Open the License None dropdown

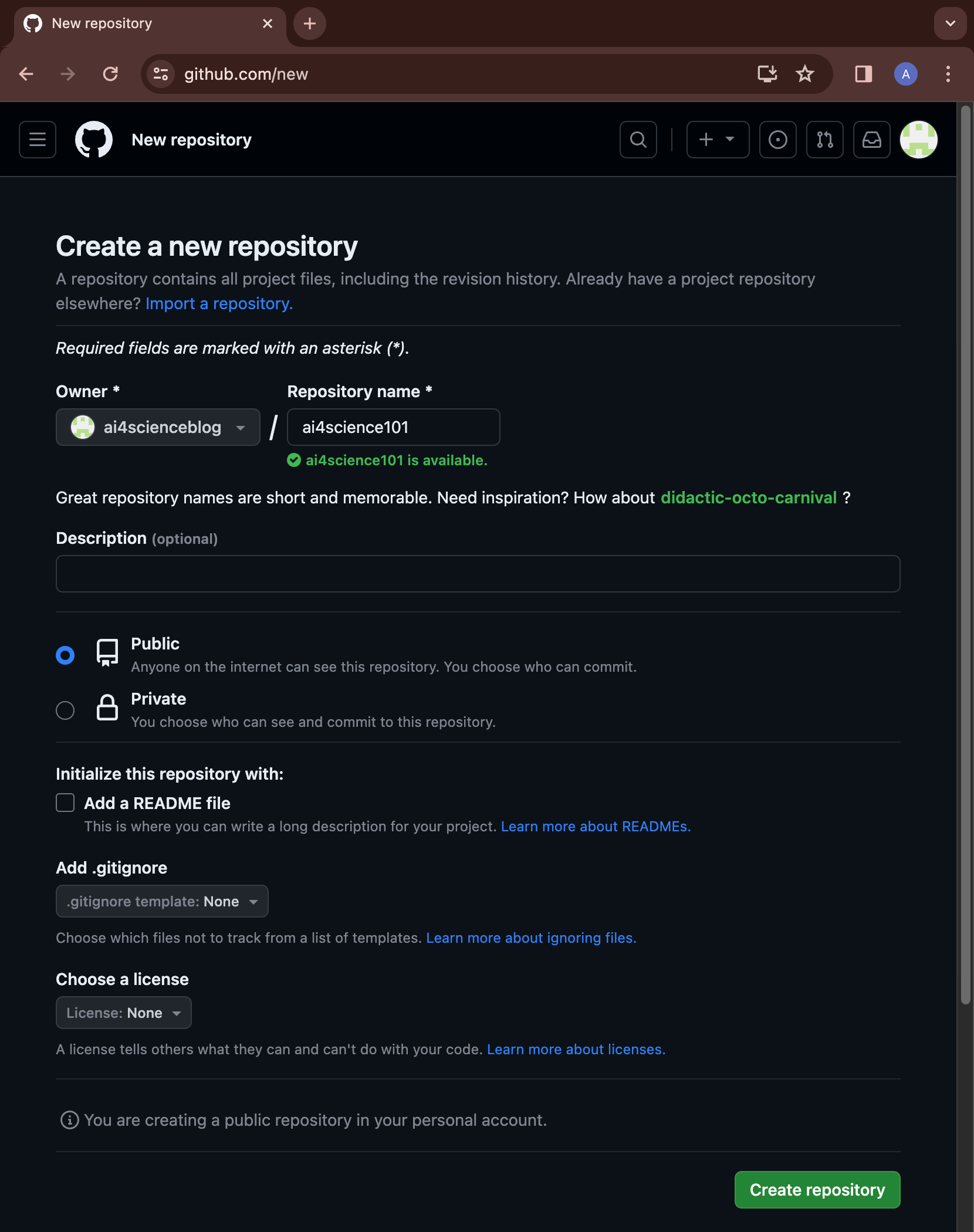[x=123, y=1013]
